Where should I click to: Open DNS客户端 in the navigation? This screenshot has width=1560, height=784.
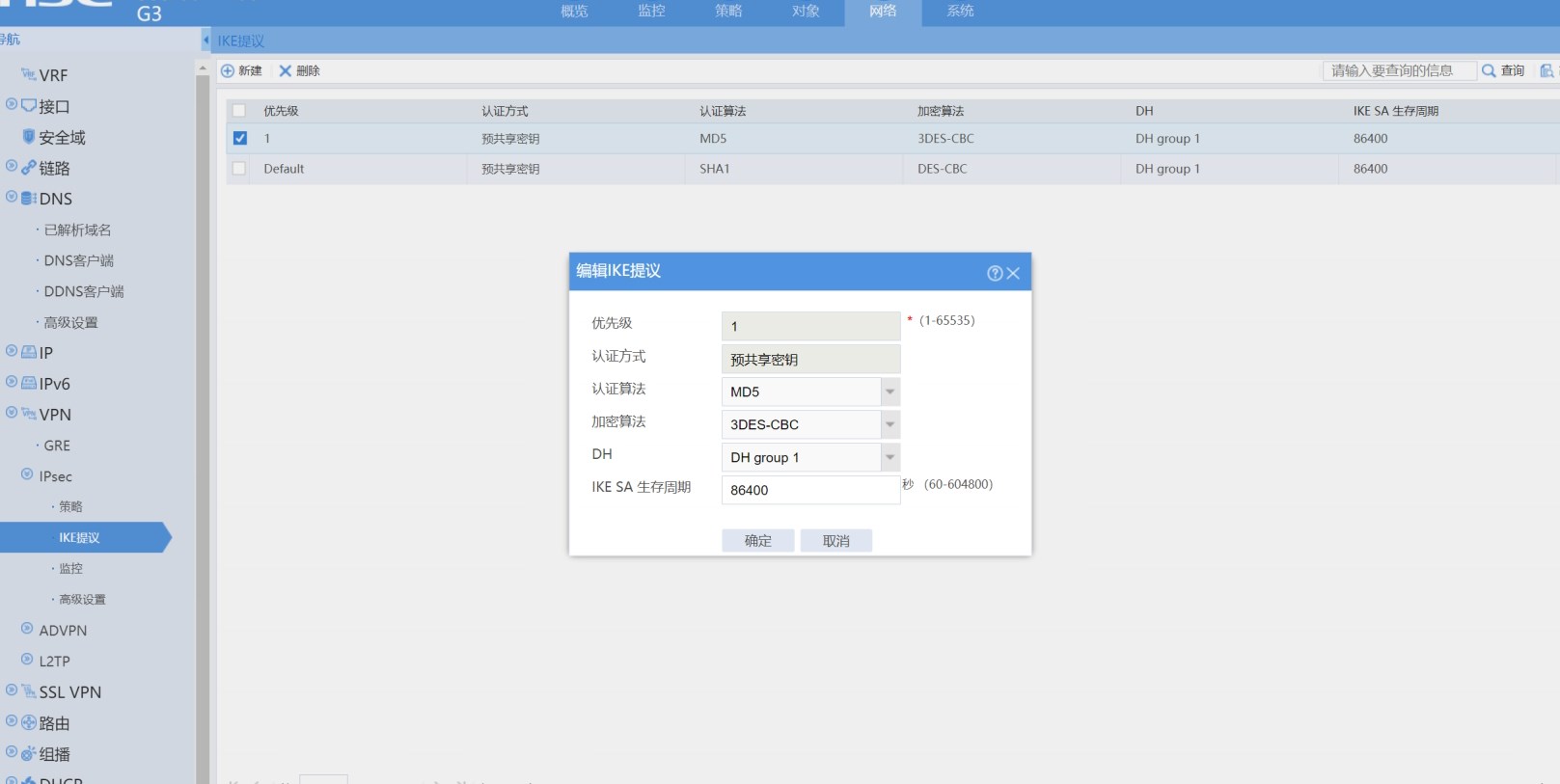[x=78, y=260]
